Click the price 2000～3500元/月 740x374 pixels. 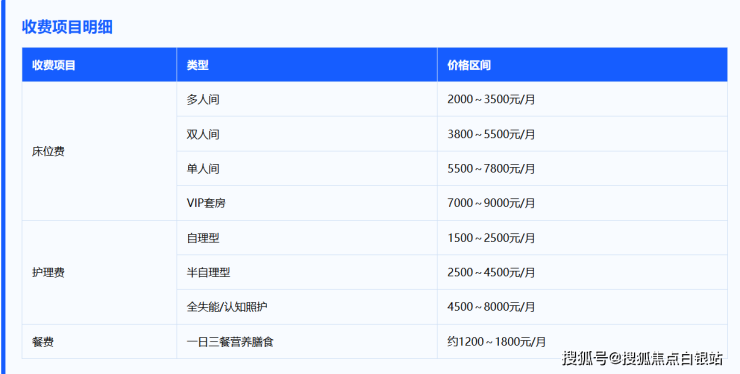(x=491, y=100)
